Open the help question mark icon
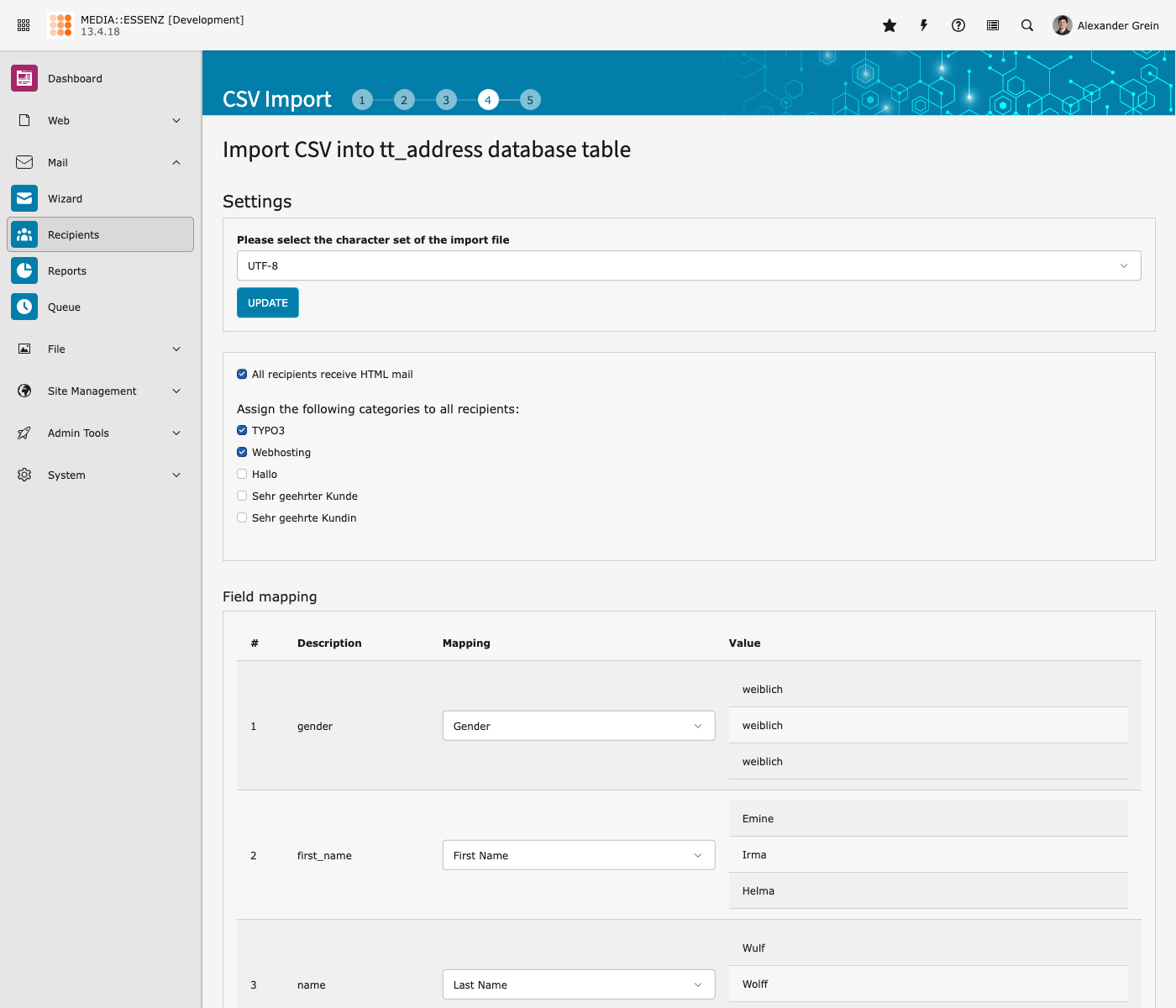The height and width of the screenshot is (1008, 1176). tap(958, 25)
